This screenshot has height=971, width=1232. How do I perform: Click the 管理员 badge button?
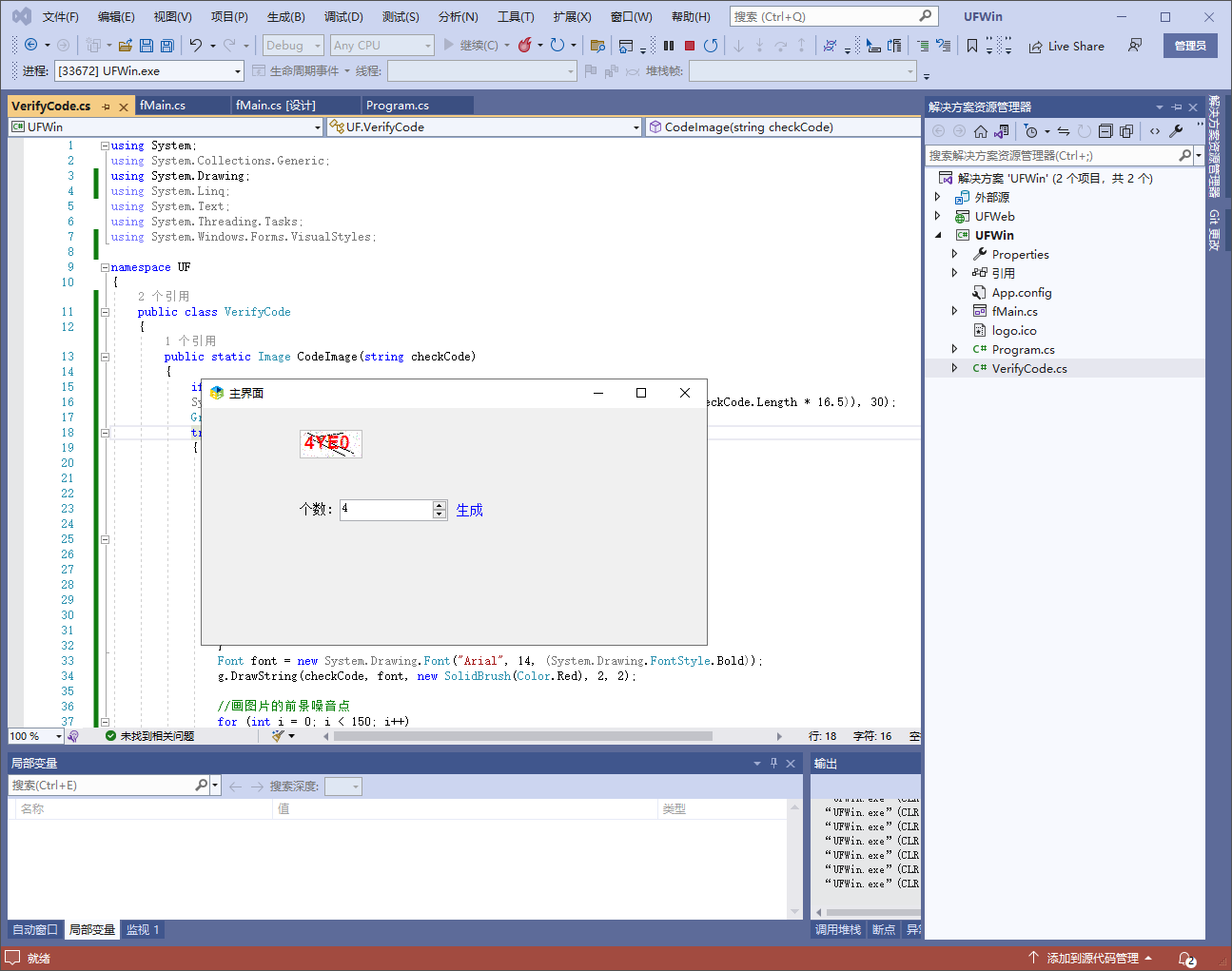[x=1190, y=46]
